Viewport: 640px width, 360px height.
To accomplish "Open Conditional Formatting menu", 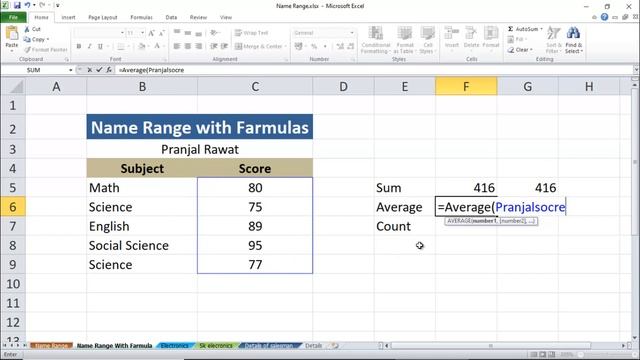I will pos(376,40).
